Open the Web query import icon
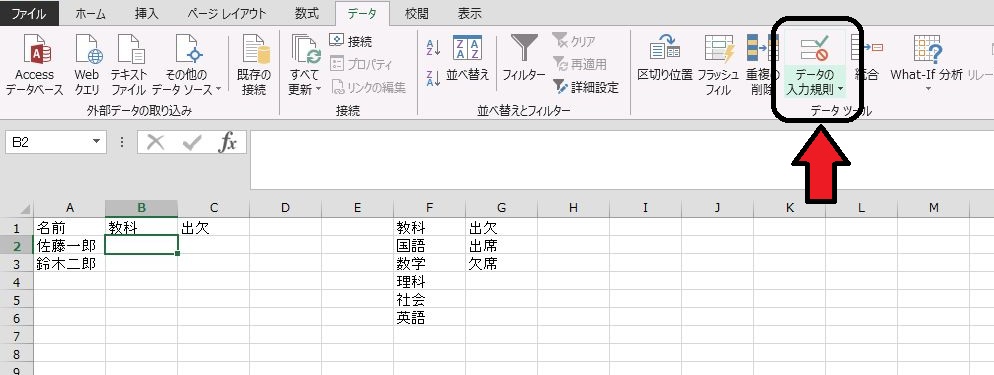994x375 pixels. (87, 65)
